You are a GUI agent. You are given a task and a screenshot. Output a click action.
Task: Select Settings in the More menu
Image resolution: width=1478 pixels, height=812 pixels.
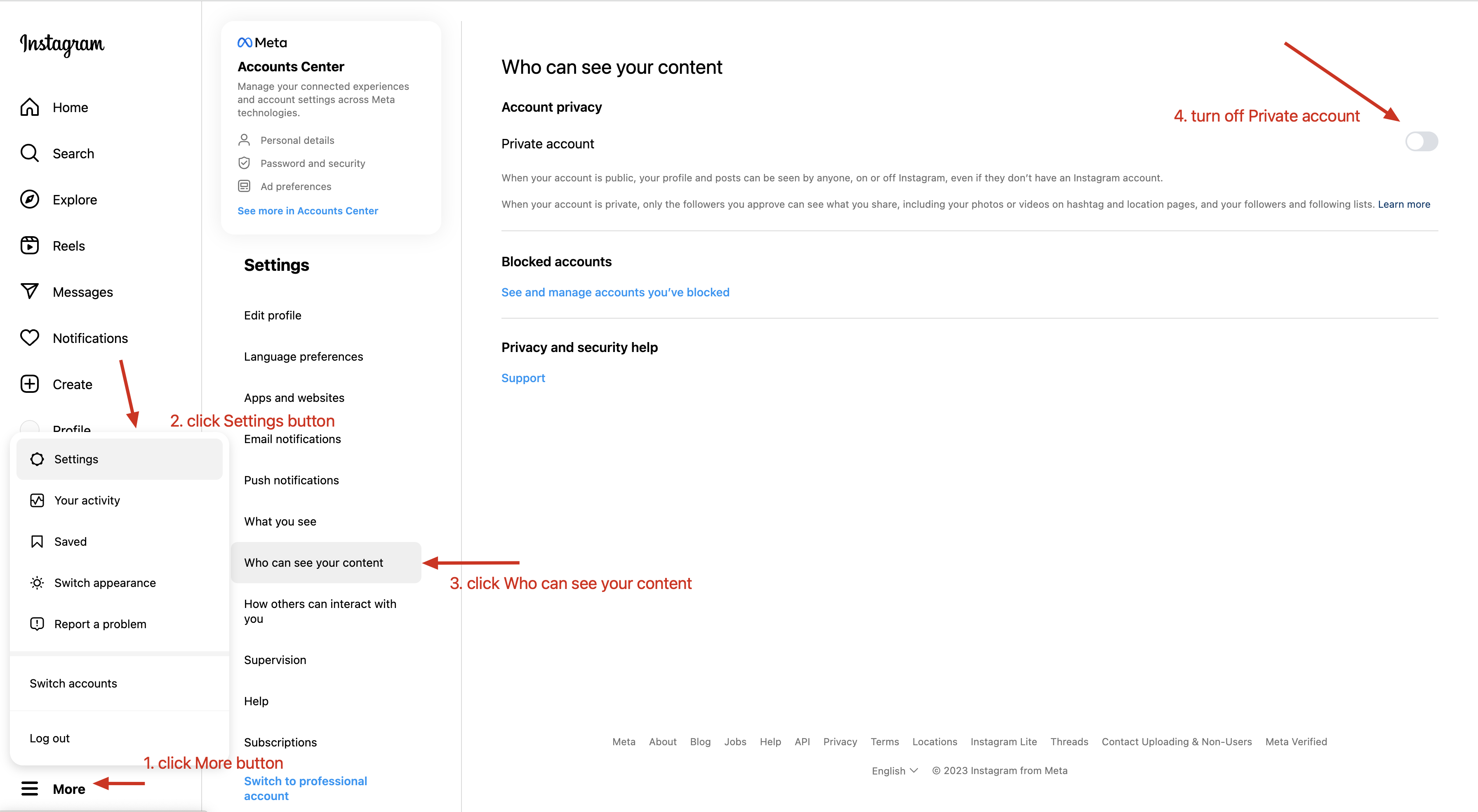[x=76, y=459]
